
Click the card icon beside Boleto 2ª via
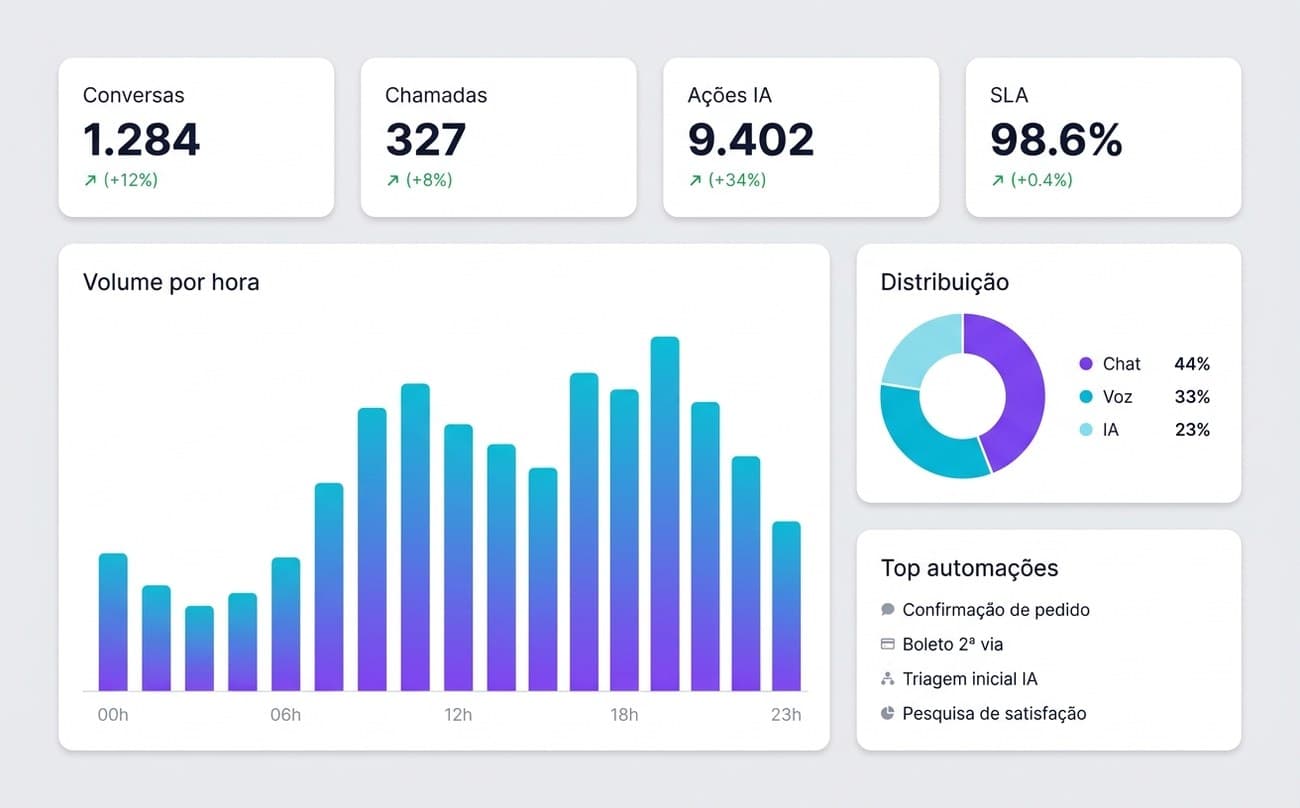(x=888, y=644)
